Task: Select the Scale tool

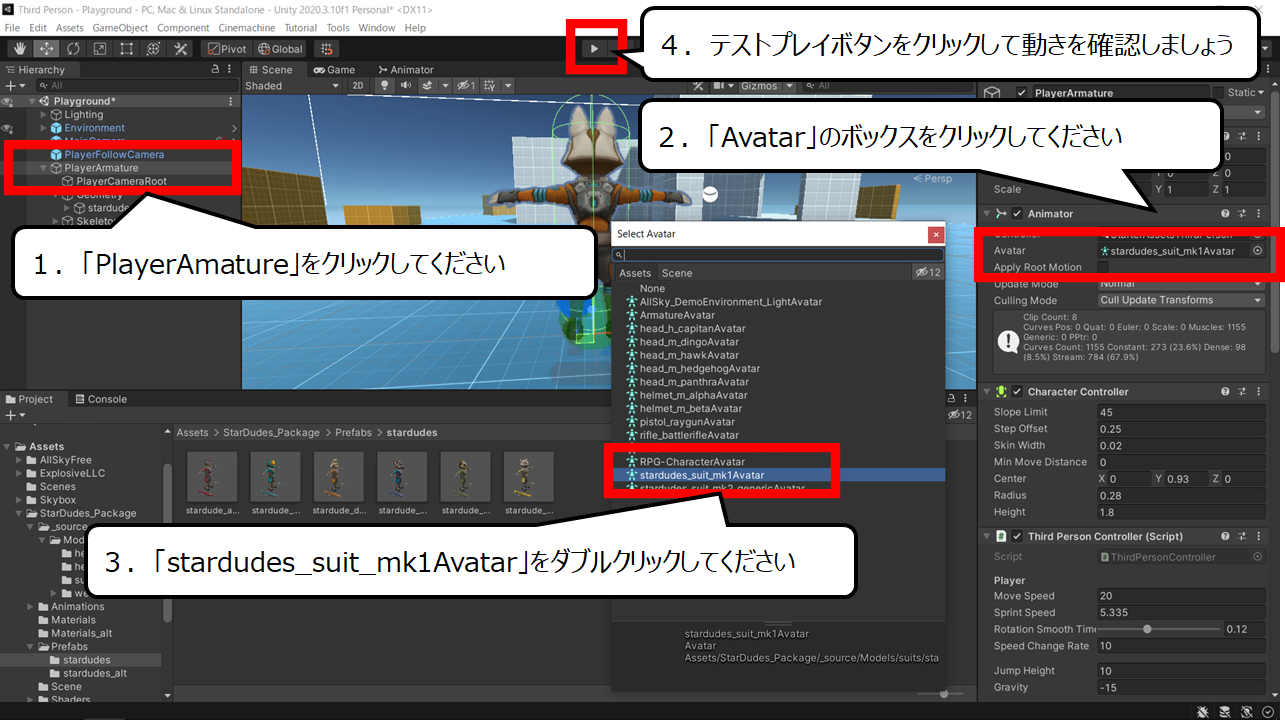Action: tap(100, 48)
